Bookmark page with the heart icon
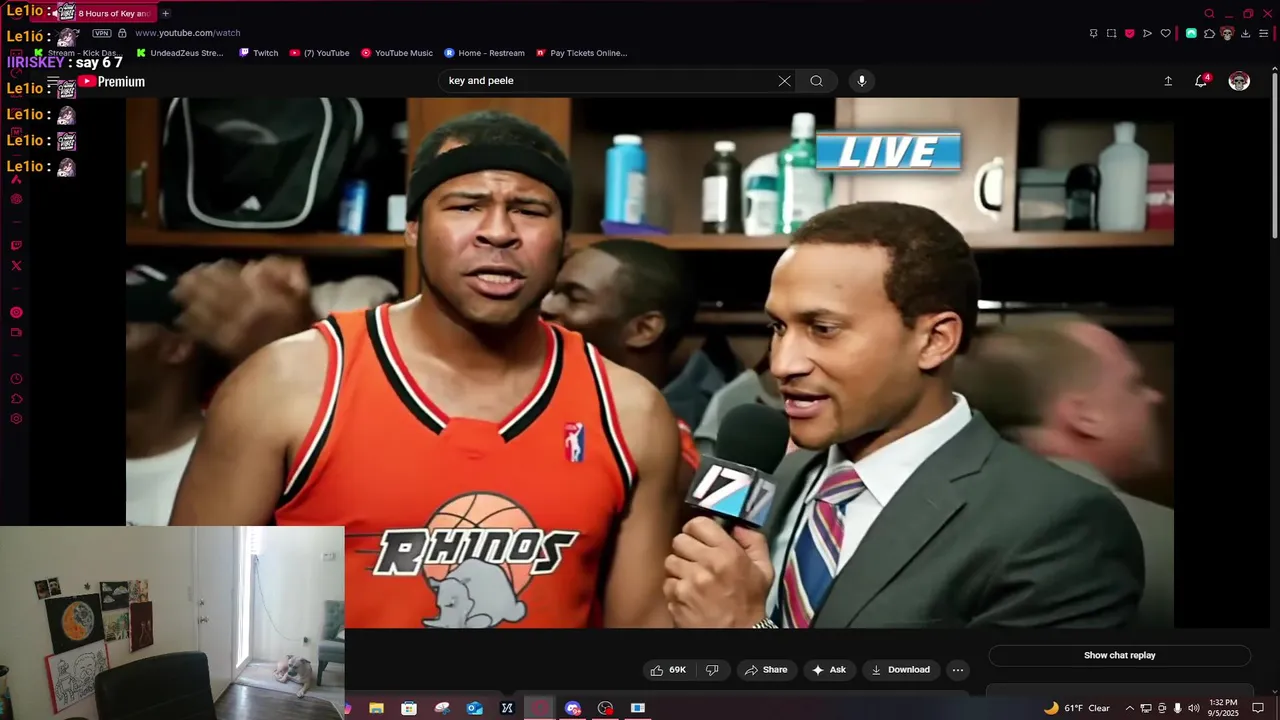 pos(1165,33)
